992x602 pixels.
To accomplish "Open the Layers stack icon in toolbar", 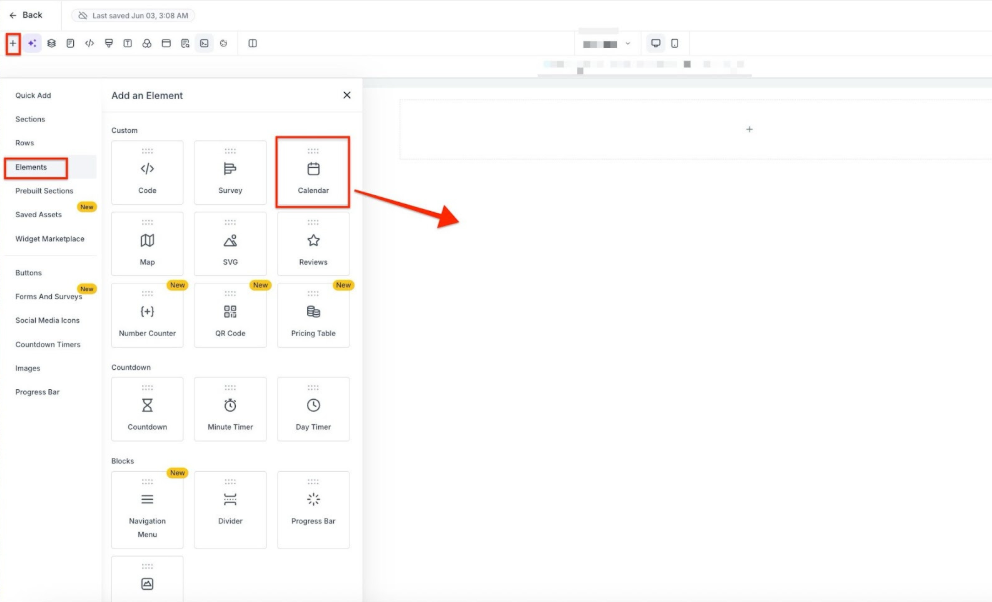I will [51, 43].
